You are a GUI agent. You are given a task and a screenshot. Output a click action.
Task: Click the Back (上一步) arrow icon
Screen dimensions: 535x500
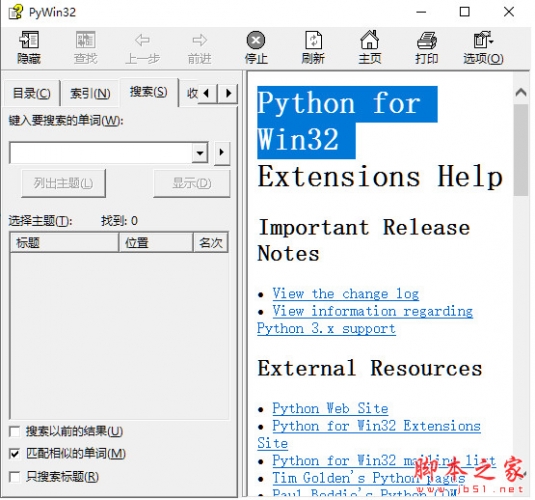click(x=142, y=40)
